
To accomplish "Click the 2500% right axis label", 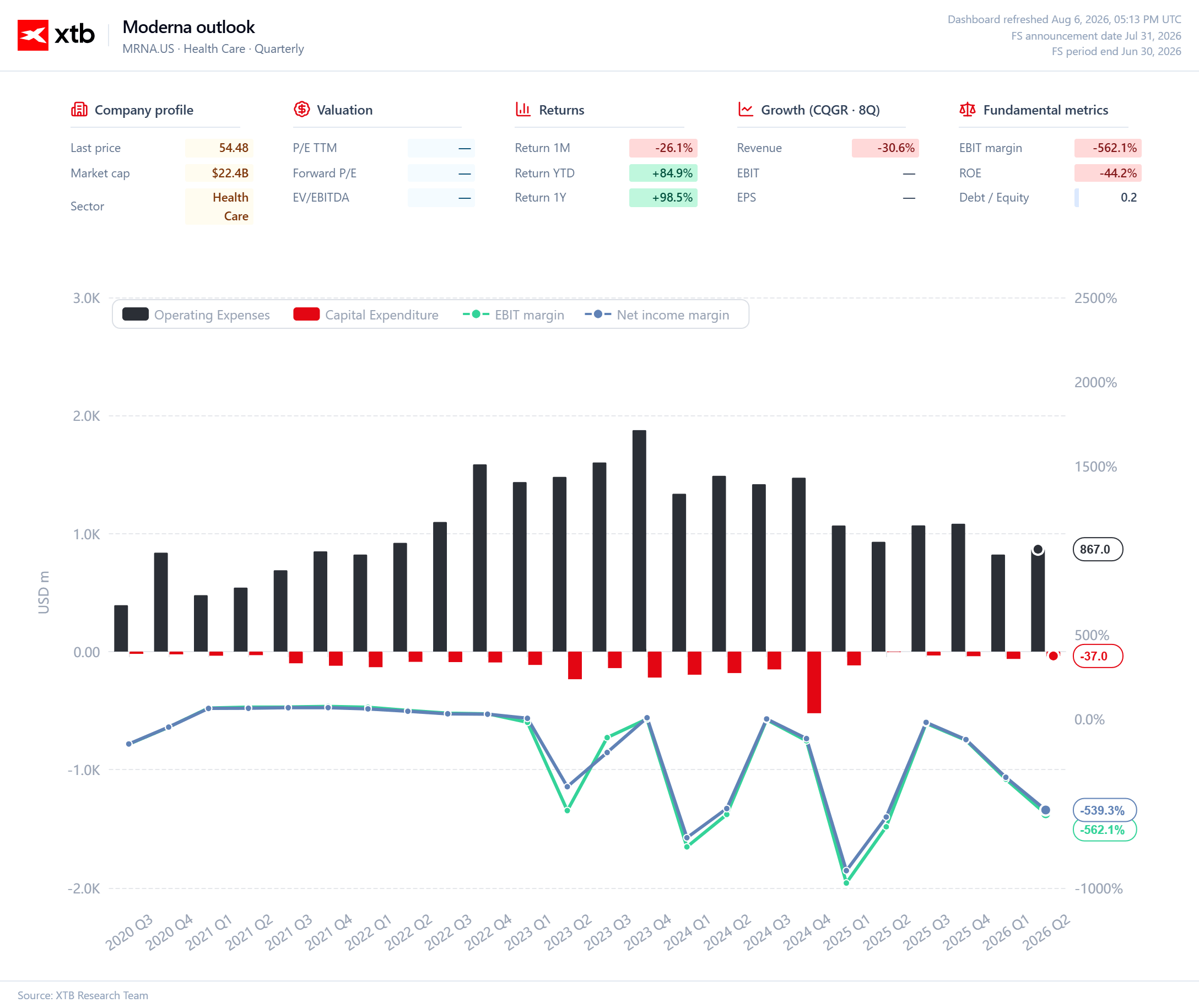I will pos(1095,299).
